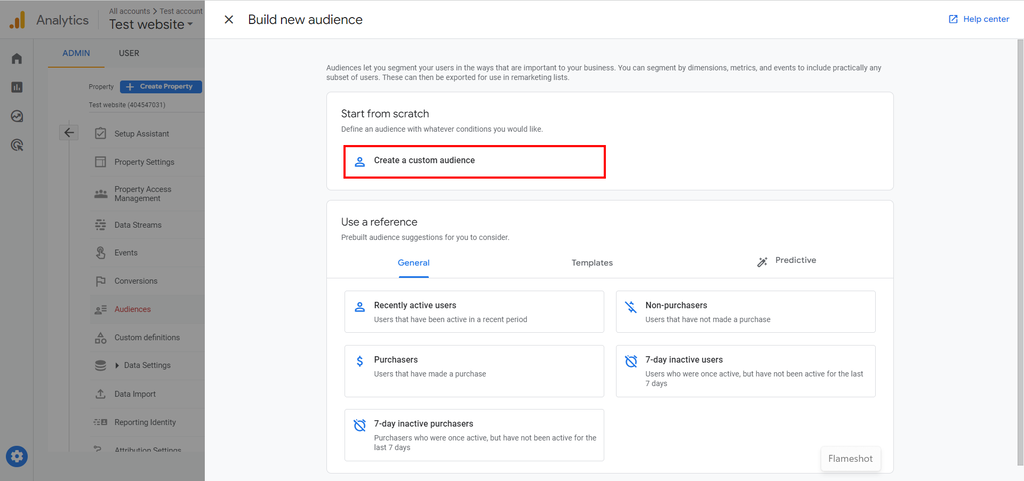Switch to the Predictive tab

tap(786, 261)
